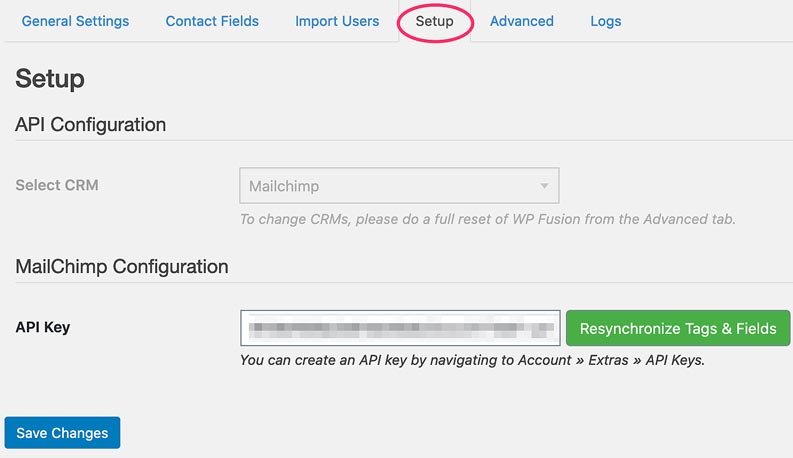Click the API Configuration section heading

click(90, 125)
